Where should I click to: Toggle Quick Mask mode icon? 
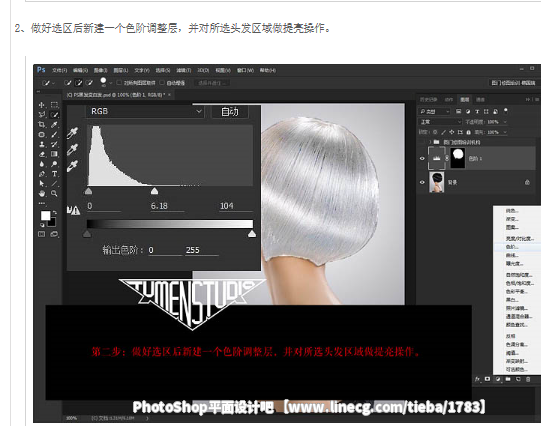(x=41, y=234)
